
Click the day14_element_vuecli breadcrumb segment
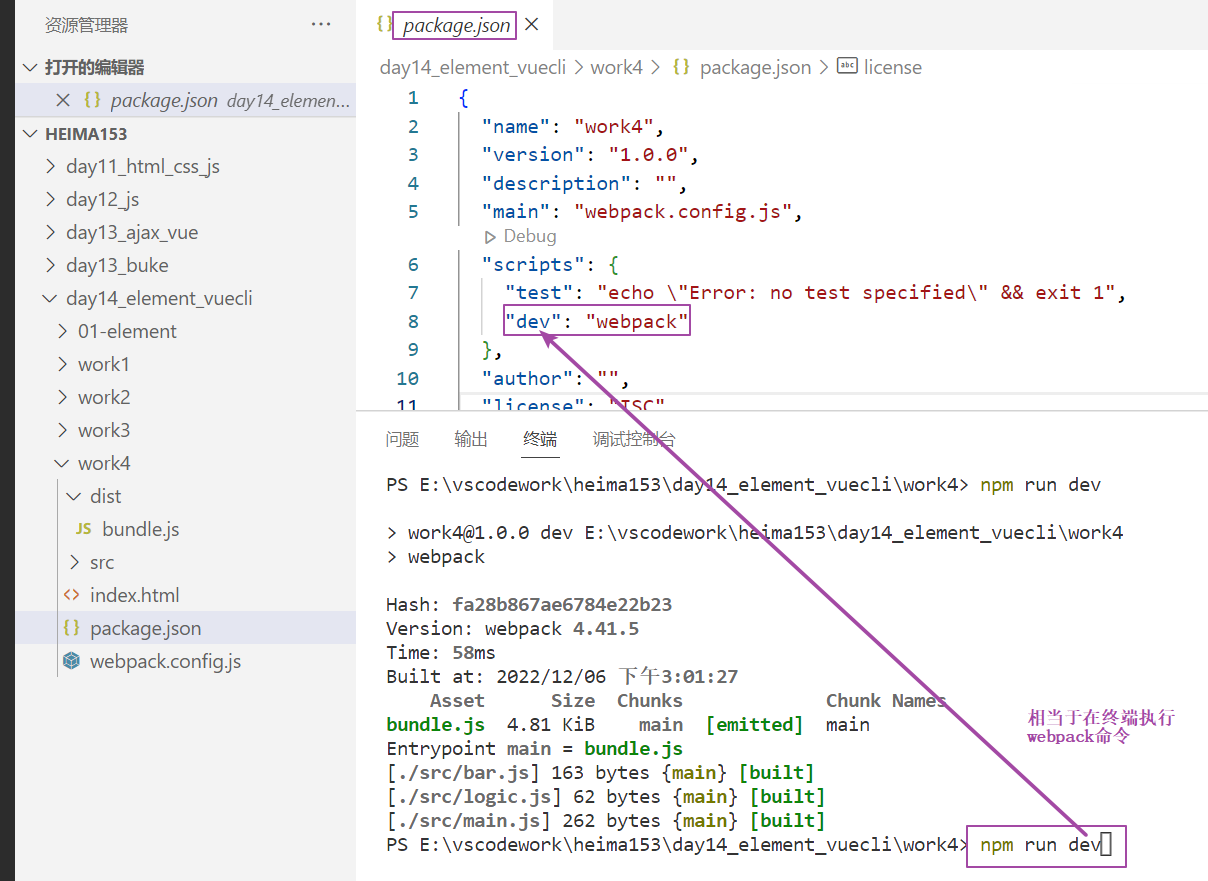(472, 67)
